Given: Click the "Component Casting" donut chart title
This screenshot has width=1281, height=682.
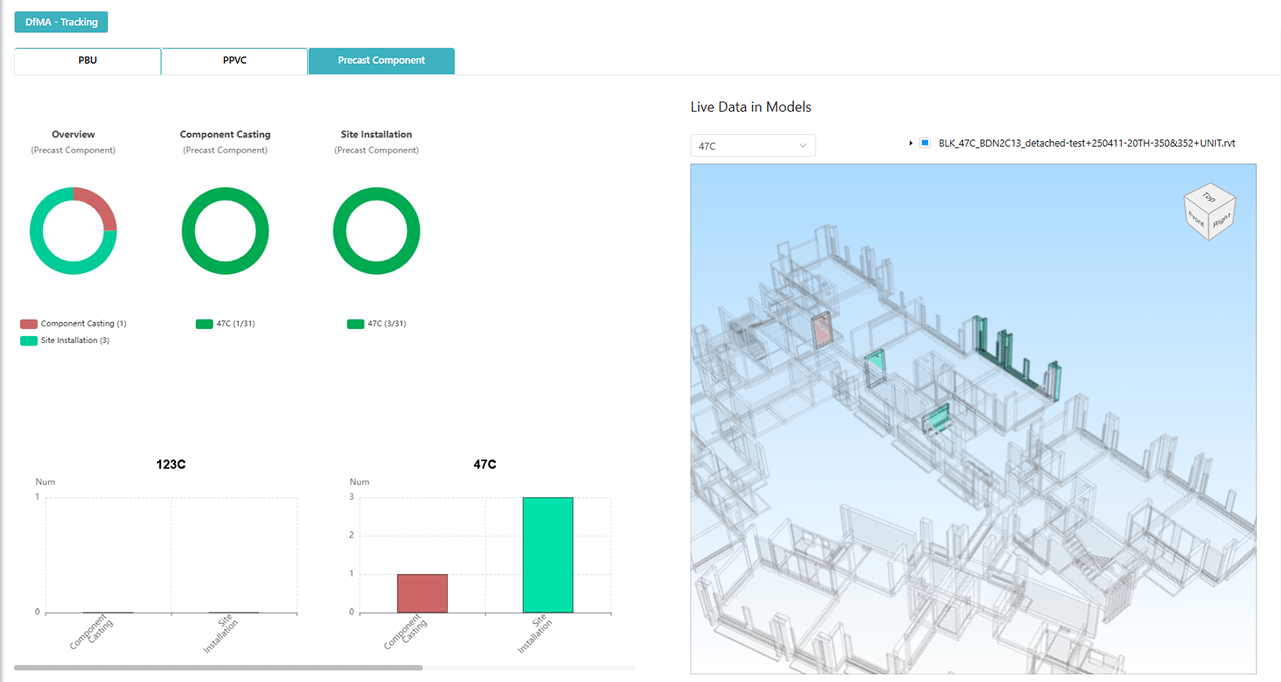Looking at the screenshot, I should pos(225,134).
